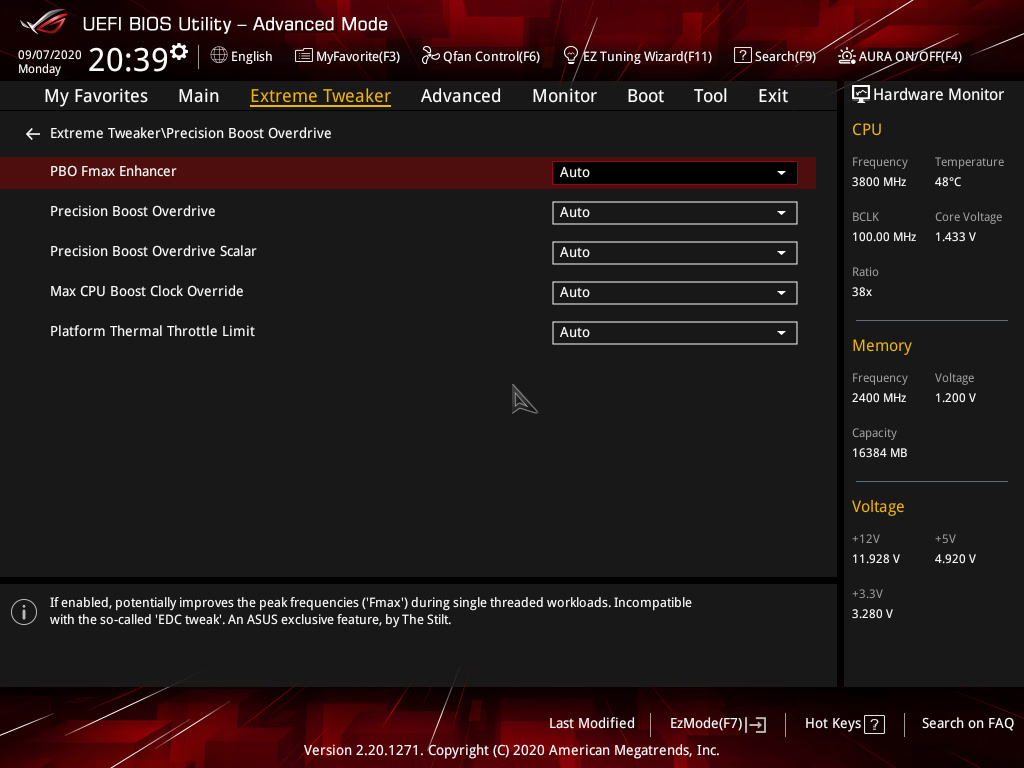
Task: Click the language globe icon
Action: [x=219, y=56]
